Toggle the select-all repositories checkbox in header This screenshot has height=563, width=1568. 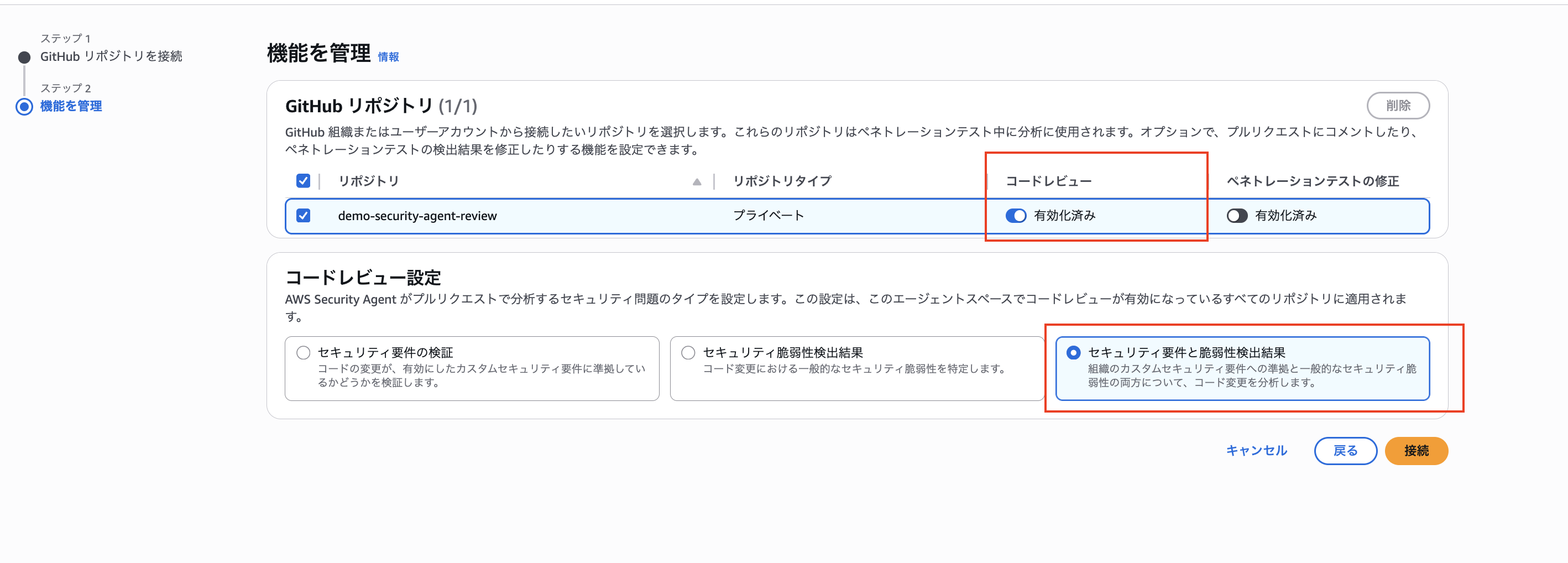[304, 181]
